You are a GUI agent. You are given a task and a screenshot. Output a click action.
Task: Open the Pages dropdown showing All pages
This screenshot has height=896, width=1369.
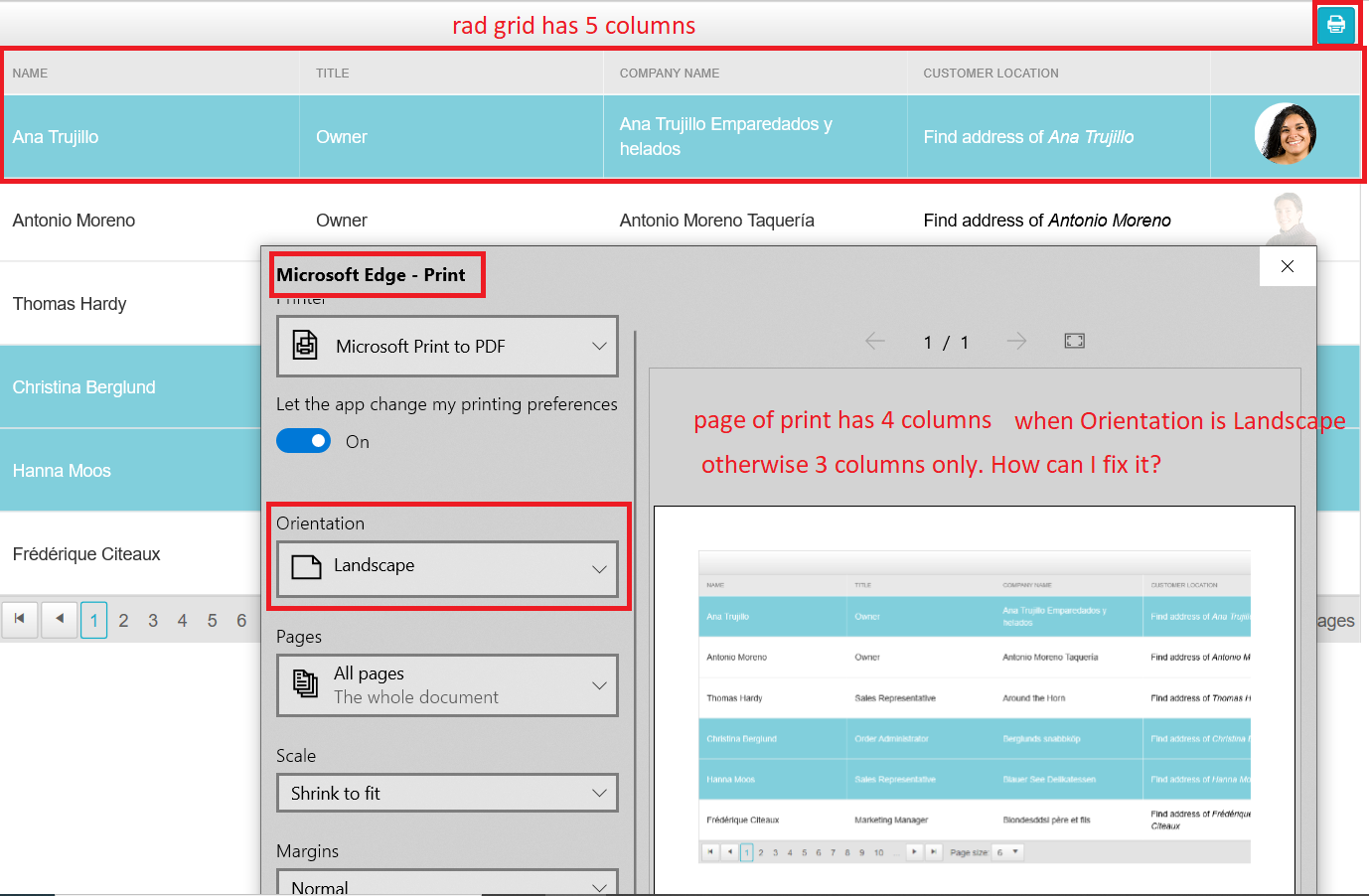[447, 685]
